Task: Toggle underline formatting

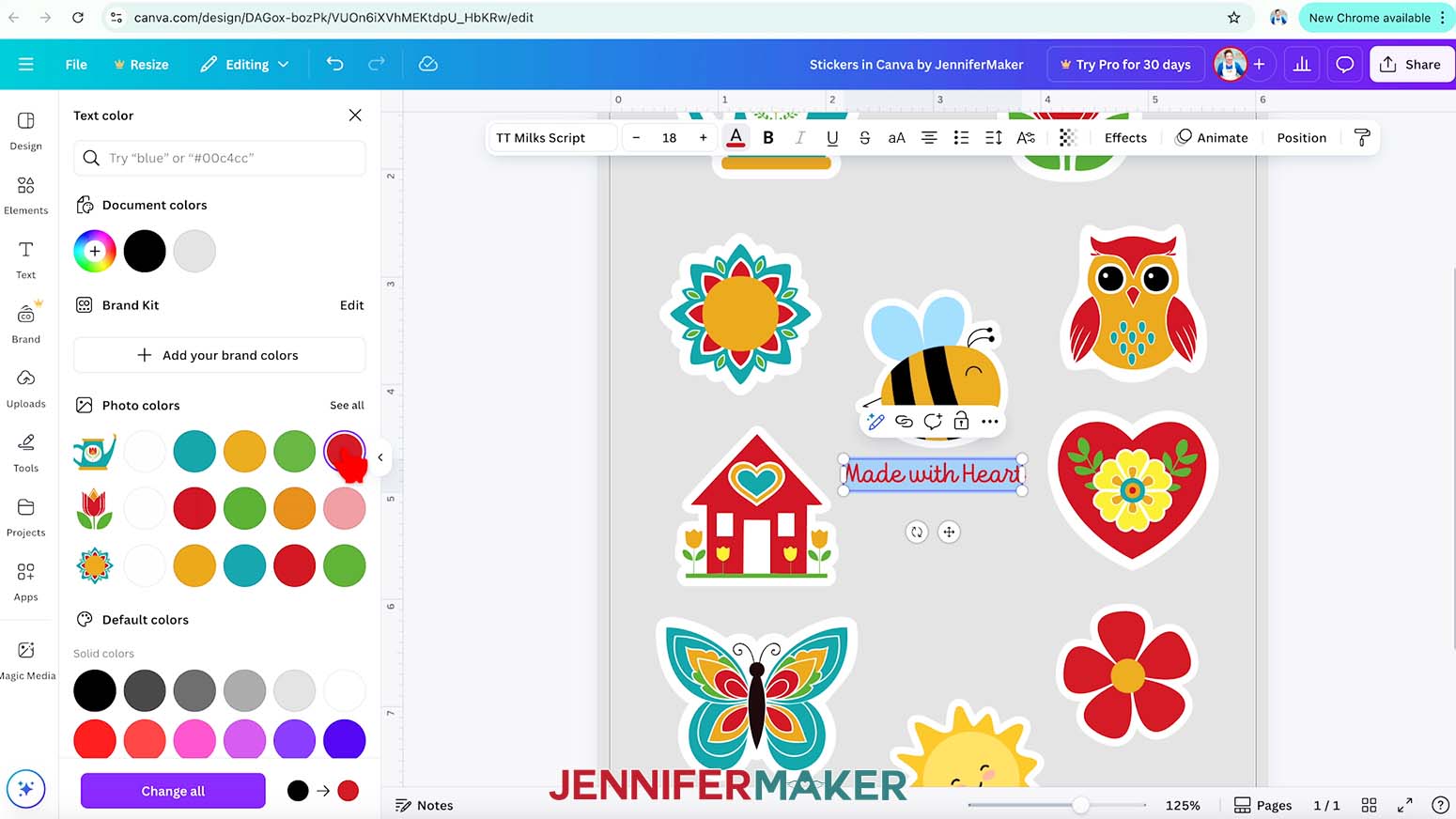Action: [x=832, y=137]
